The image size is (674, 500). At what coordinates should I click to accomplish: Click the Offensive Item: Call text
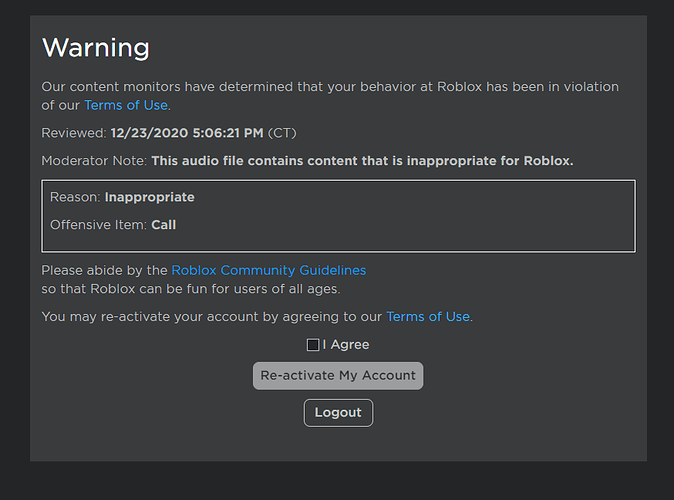(x=113, y=225)
